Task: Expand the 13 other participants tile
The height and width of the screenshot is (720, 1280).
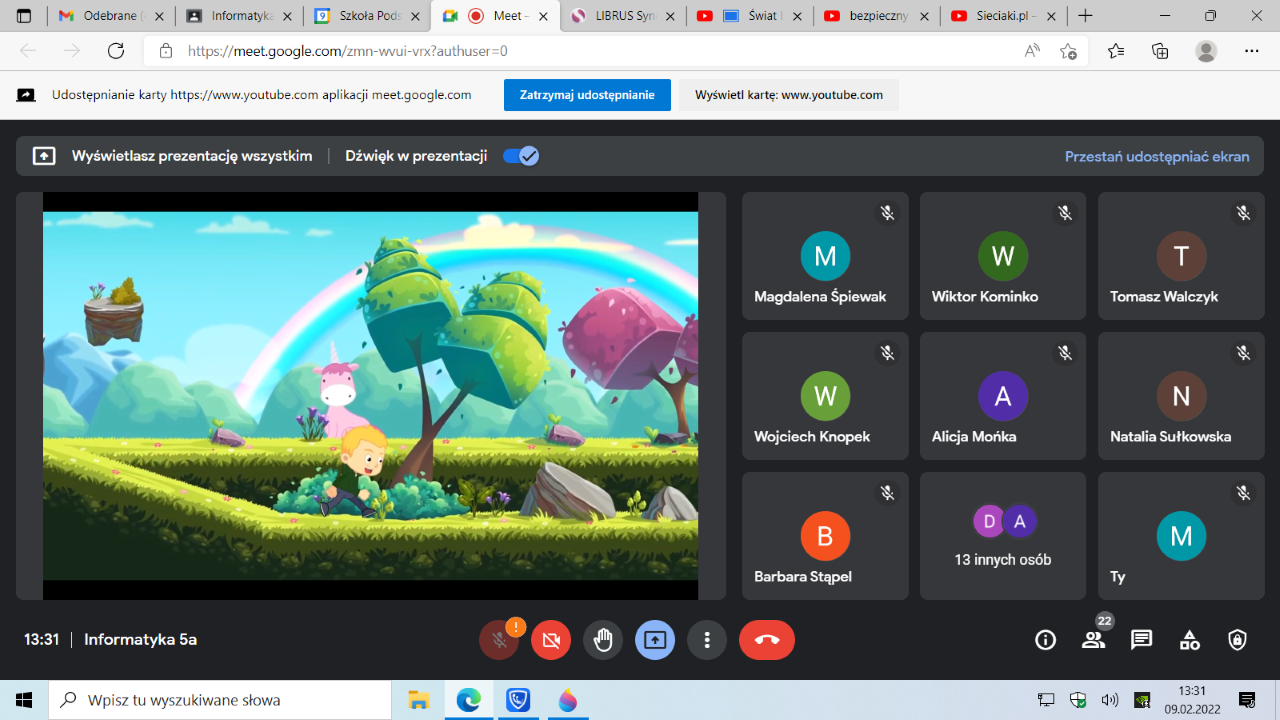Action: (1003, 536)
